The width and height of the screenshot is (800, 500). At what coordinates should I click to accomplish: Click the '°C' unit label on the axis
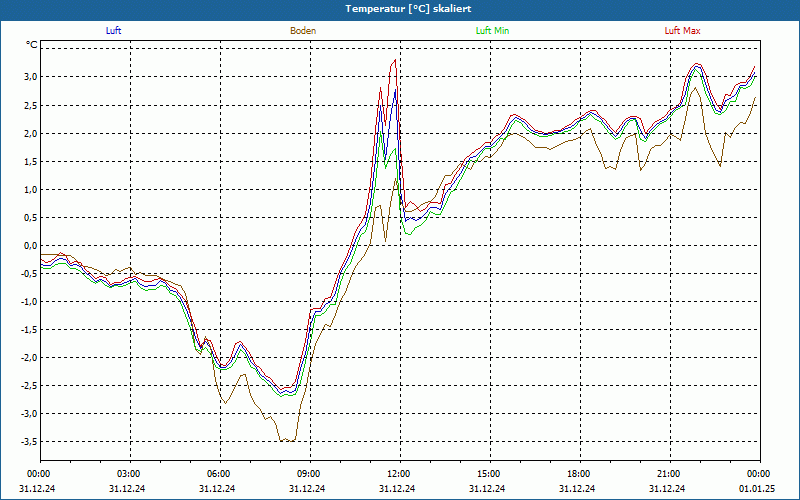(32, 45)
